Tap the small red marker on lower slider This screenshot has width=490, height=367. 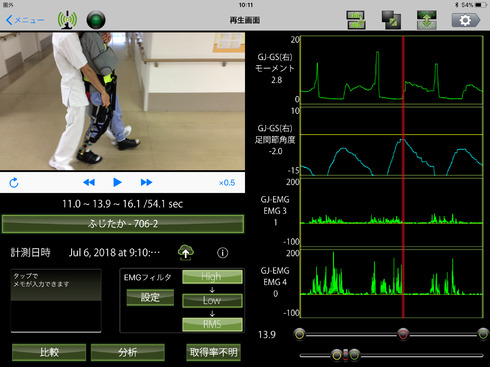point(346,355)
